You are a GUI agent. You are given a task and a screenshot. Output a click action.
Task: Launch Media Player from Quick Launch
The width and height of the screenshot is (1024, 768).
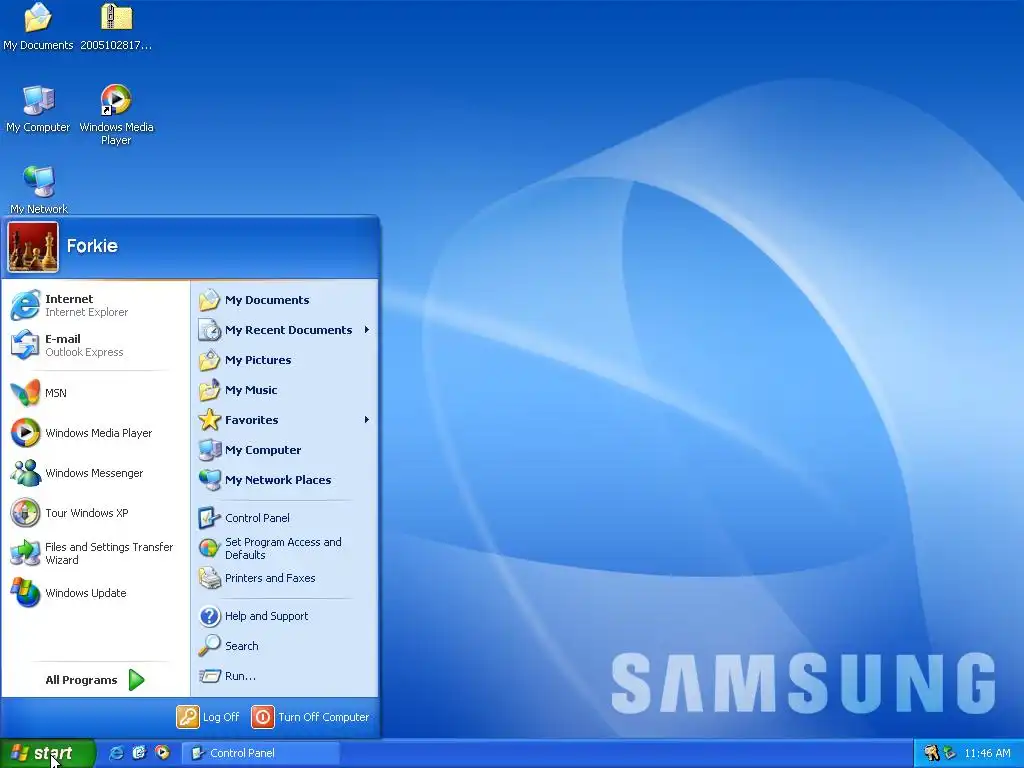pos(162,753)
